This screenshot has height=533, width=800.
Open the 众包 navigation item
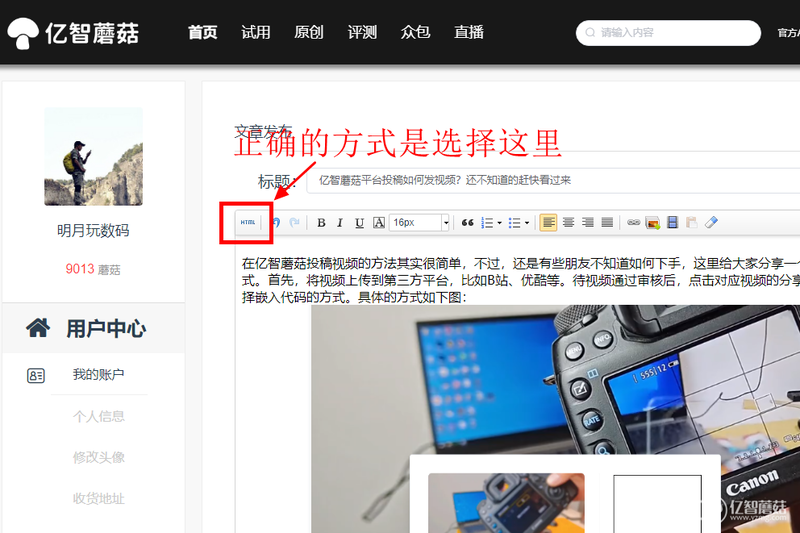[415, 32]
